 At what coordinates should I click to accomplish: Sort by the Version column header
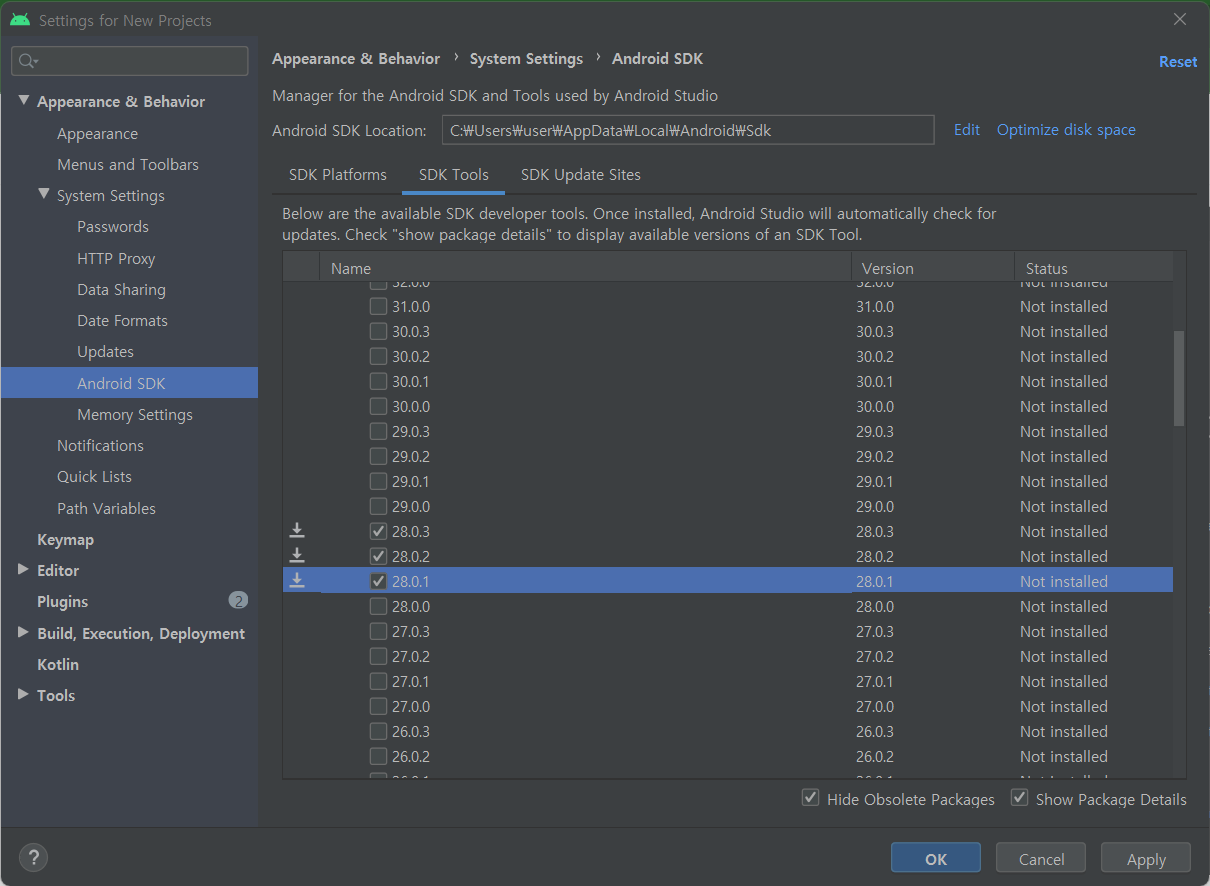pos(933,268)
